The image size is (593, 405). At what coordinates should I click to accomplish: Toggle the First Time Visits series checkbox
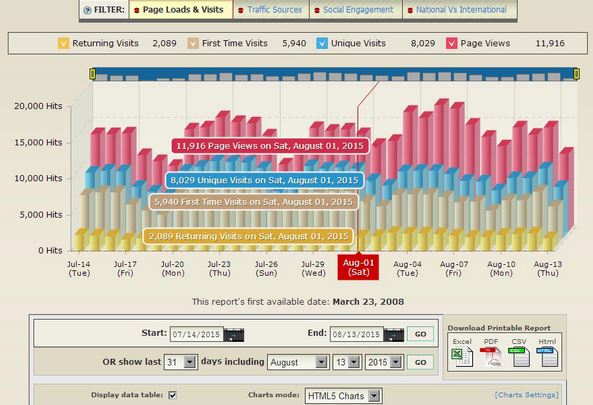[x=193, y=43]
